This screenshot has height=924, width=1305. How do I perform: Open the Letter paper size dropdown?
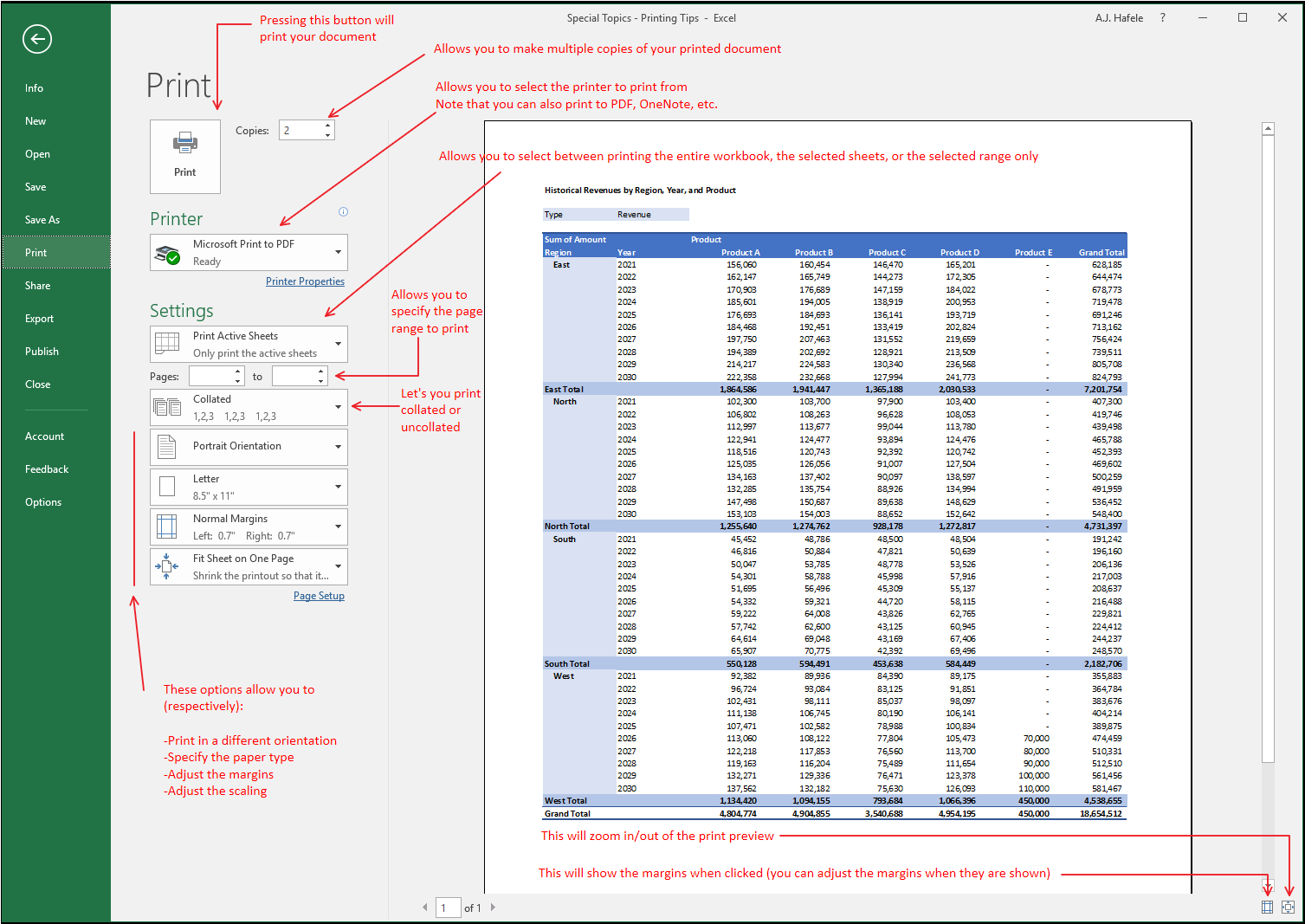[249, 487]
